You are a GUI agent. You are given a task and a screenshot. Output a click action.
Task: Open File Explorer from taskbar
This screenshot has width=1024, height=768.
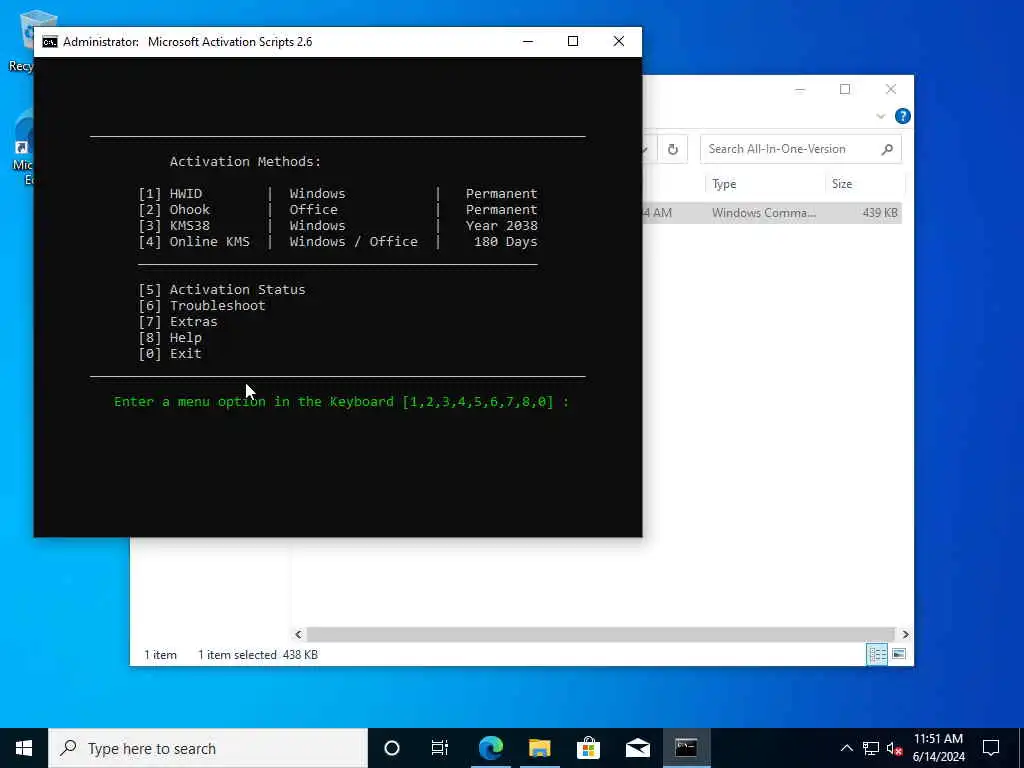coord(539,748)
